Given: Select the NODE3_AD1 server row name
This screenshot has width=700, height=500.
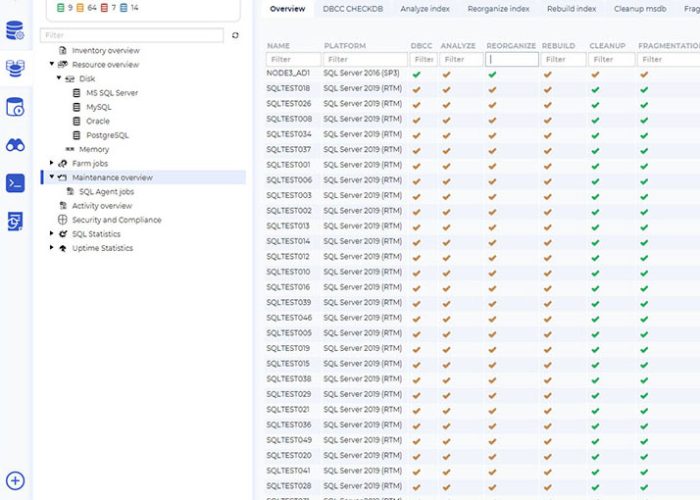Looking at the screenshot, I should click(x=288, y=73).
